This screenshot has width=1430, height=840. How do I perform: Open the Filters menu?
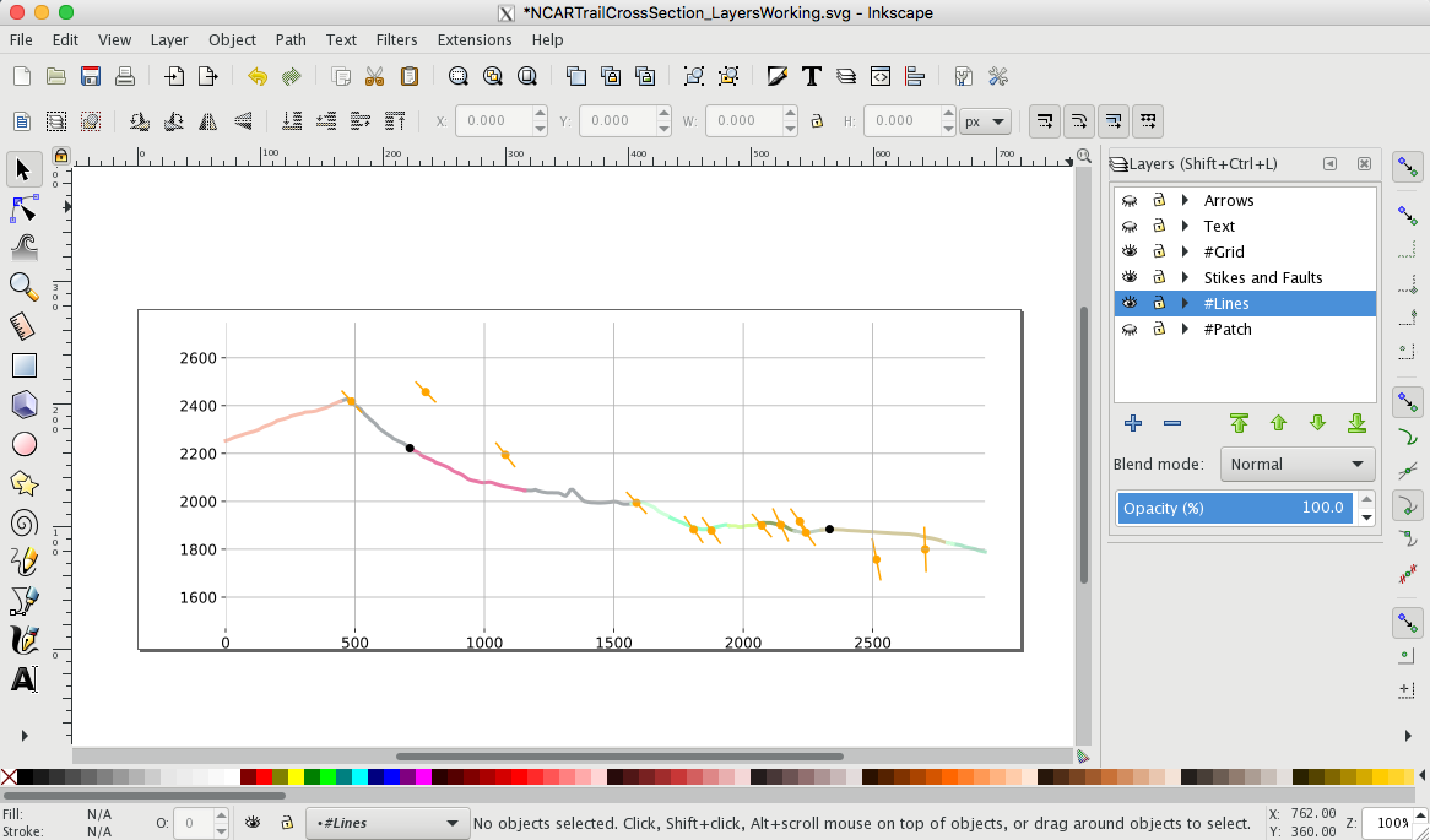[x=396, y=40]
